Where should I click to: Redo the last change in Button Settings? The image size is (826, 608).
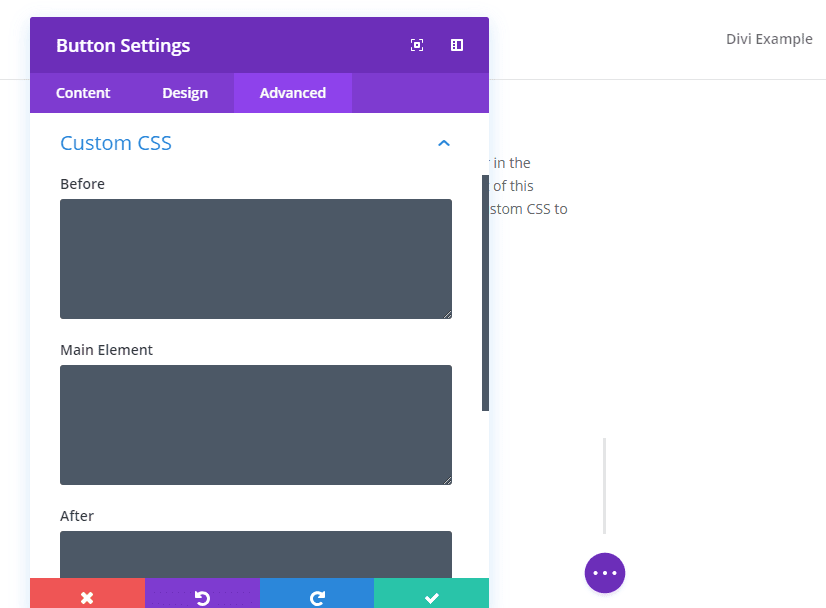click(317, 597)
